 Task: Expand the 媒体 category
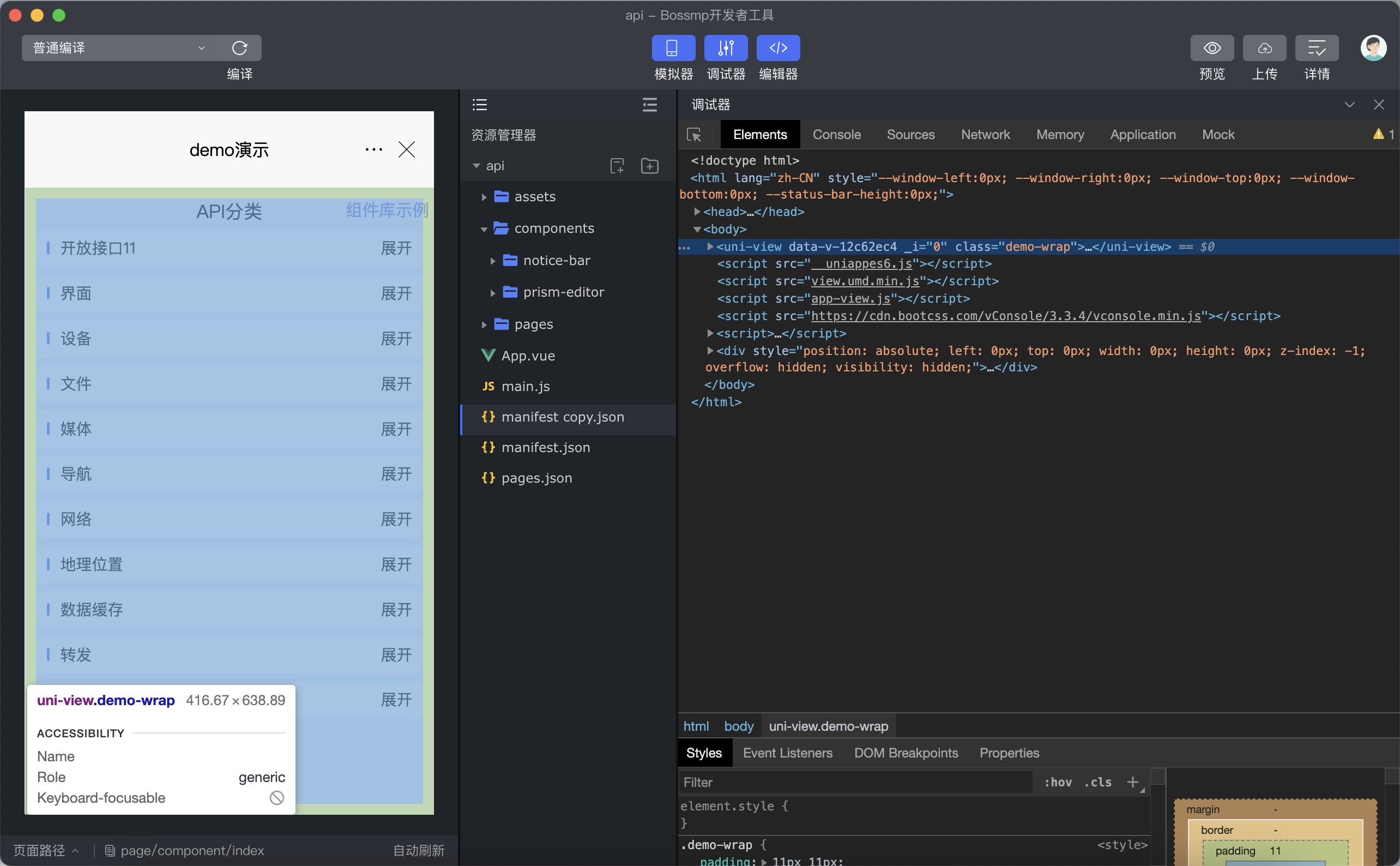click(396, 429)
